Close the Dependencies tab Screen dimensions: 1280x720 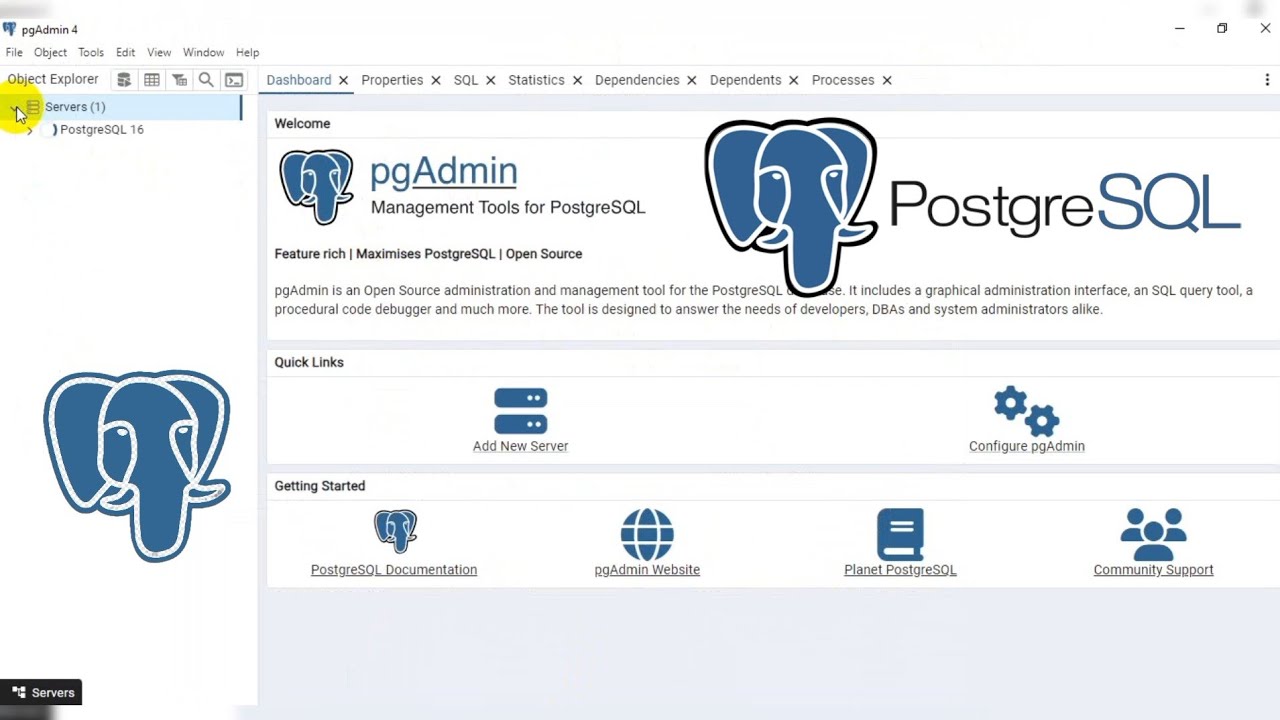coord(691,80)
